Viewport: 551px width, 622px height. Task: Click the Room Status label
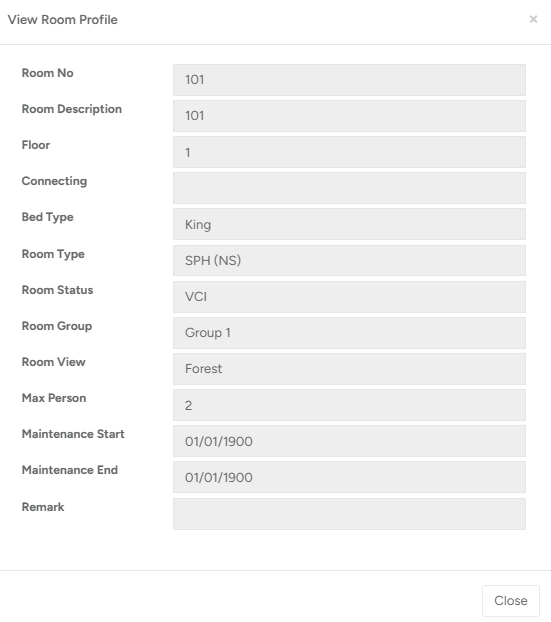pyautogui.click(x=58, y=290)
